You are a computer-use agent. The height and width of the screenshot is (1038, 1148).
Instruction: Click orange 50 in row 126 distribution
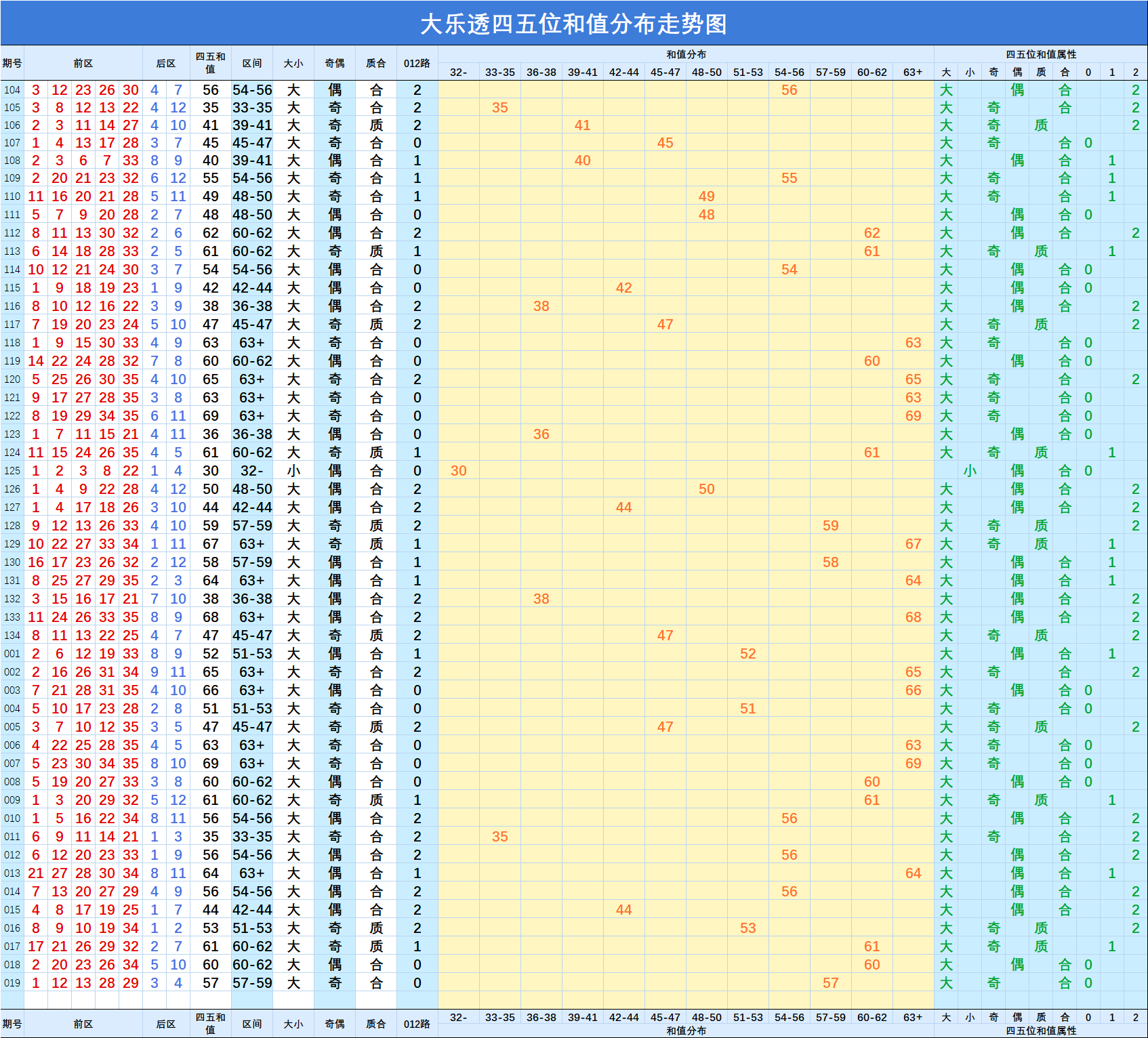point(707,489)
